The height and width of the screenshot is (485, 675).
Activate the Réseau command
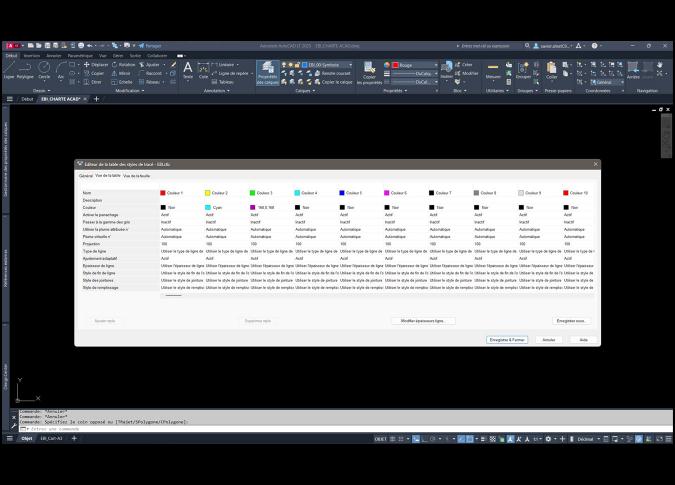(150, 82)
